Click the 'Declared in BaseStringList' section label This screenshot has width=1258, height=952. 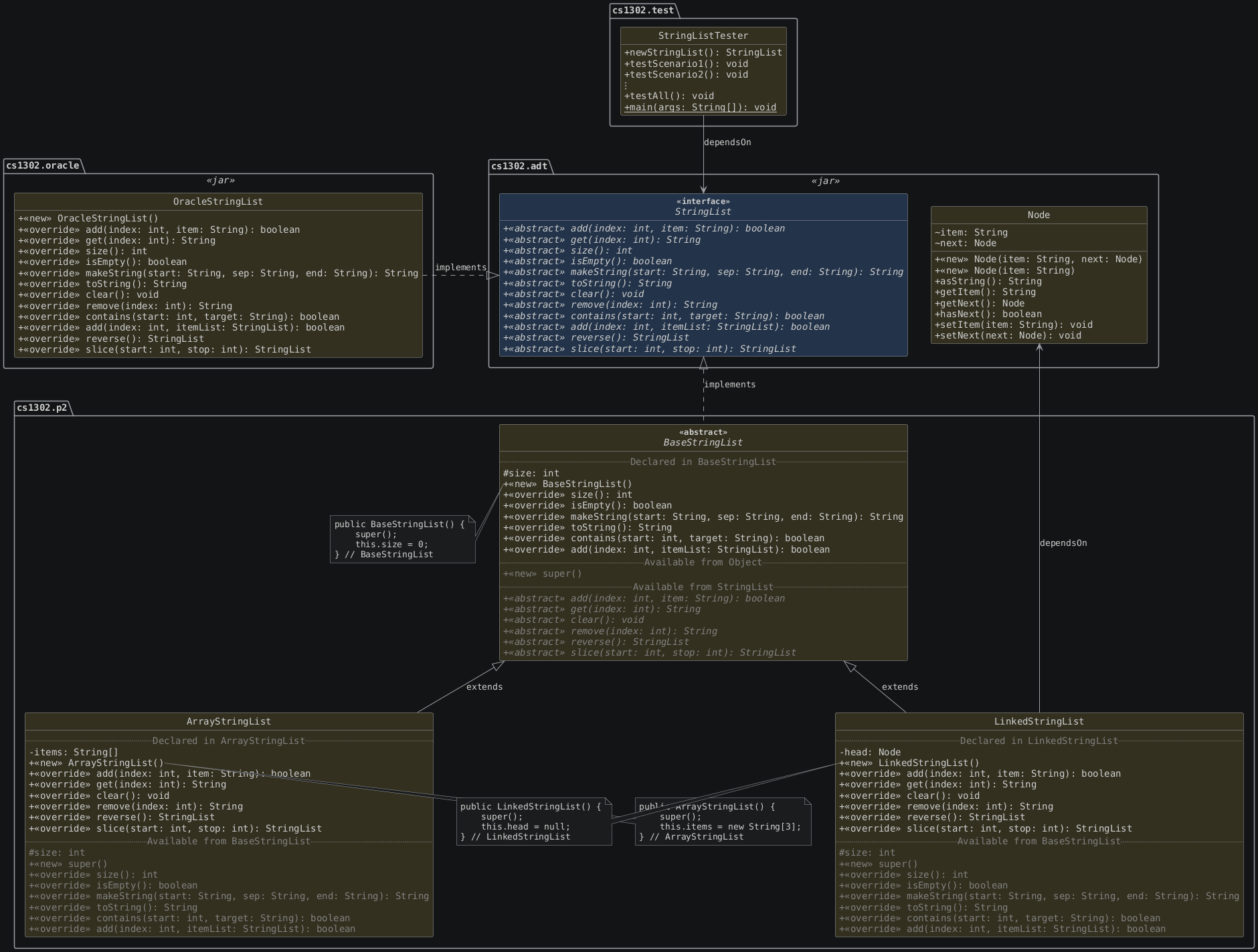click(x=703, y=462)
